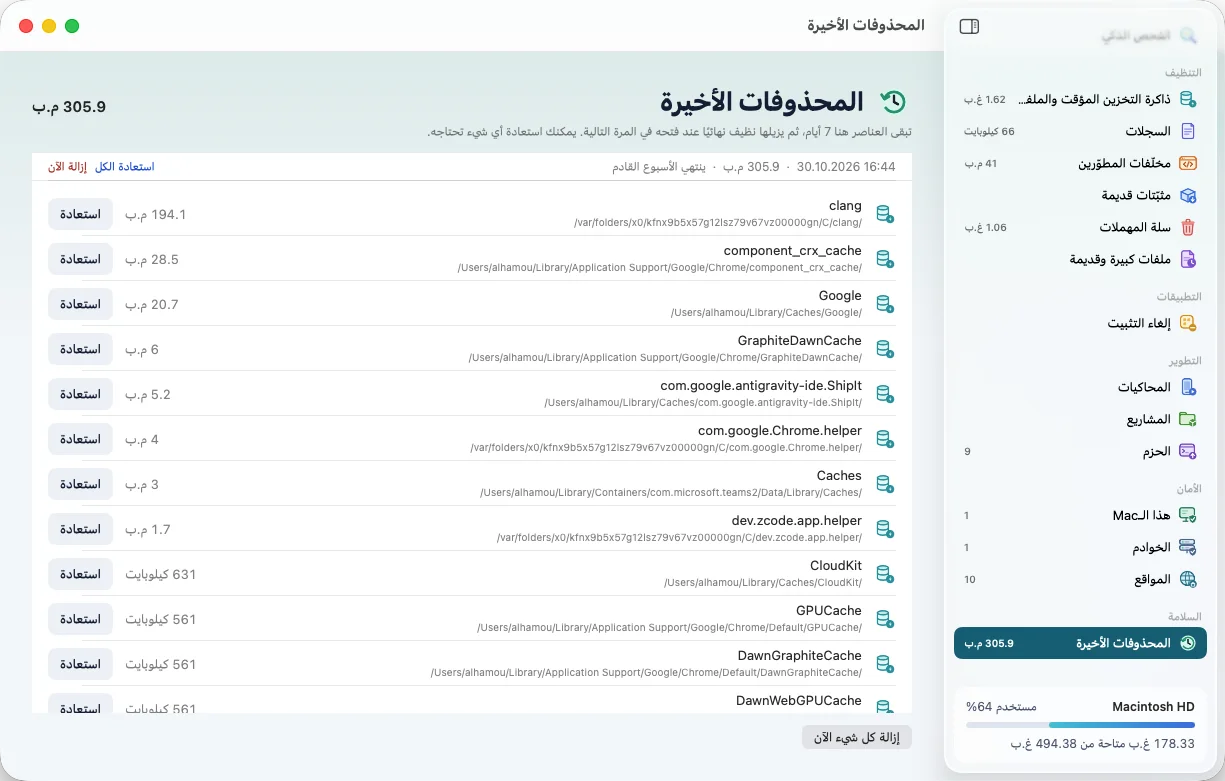Open إلغاء التثبيت sidebar item
This screenshot has width=1225, height=781.
click(1080, 323)
